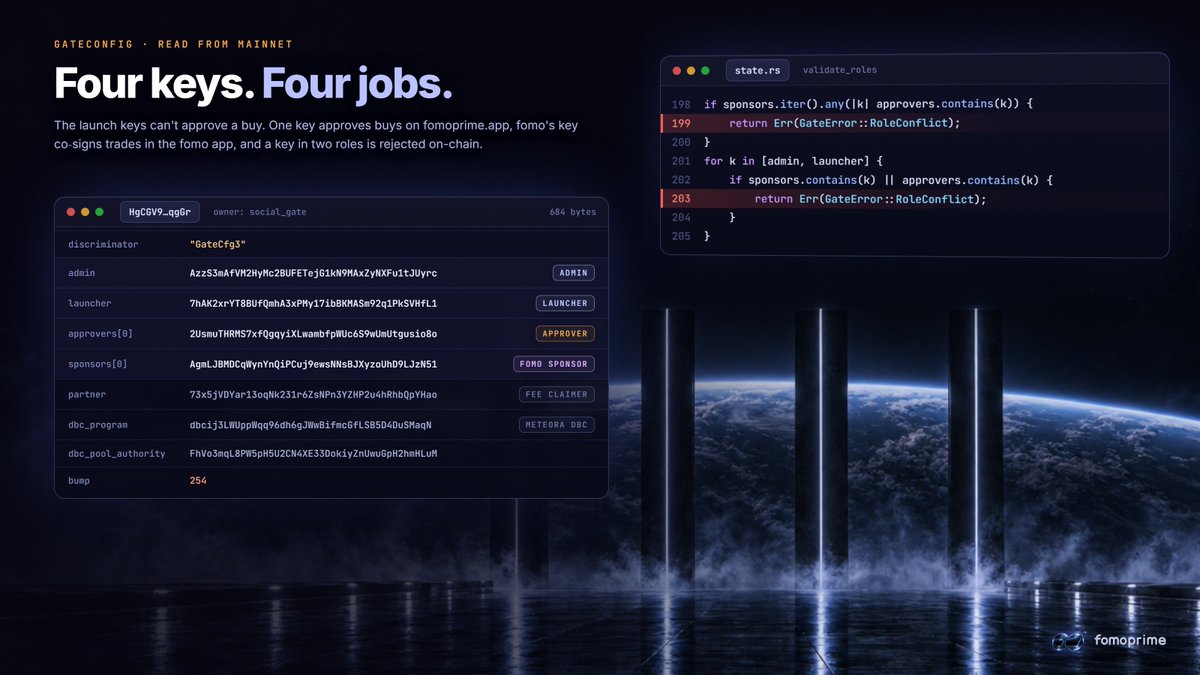Click the green dot in the HgCGV9…qgGr window
This screenshot has height=675, width=1200.
click(99, 212)
